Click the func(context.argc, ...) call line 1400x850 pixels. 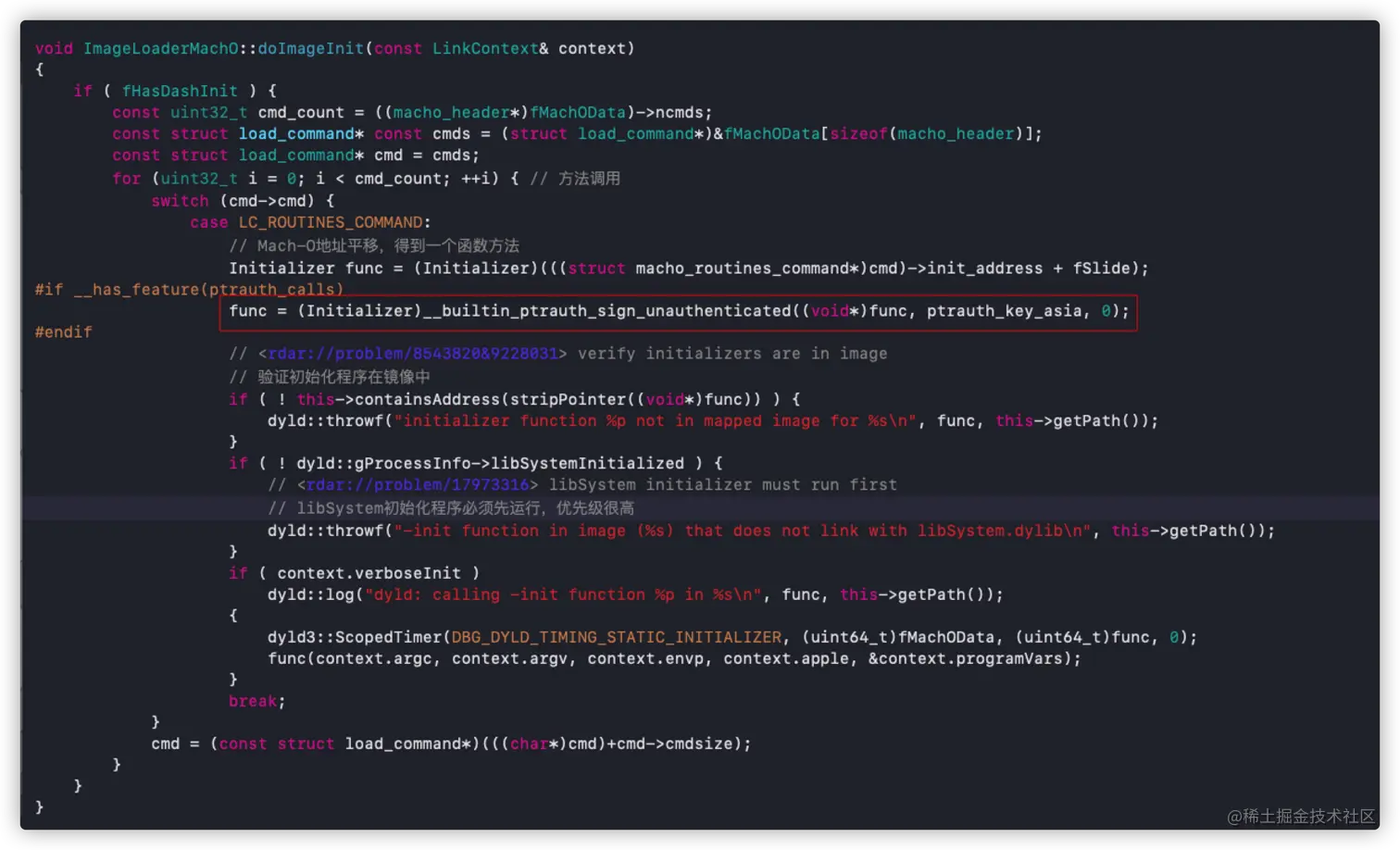pyautogui.click(x=674, y=658)
